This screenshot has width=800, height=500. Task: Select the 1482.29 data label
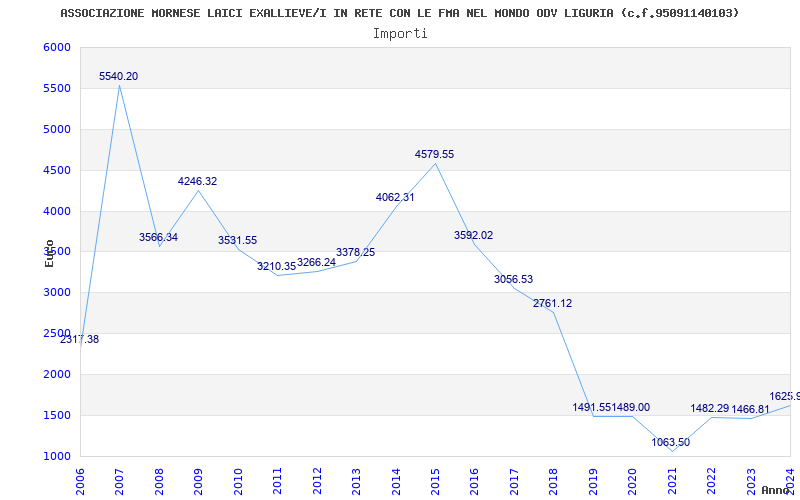(x=710, y=408)
